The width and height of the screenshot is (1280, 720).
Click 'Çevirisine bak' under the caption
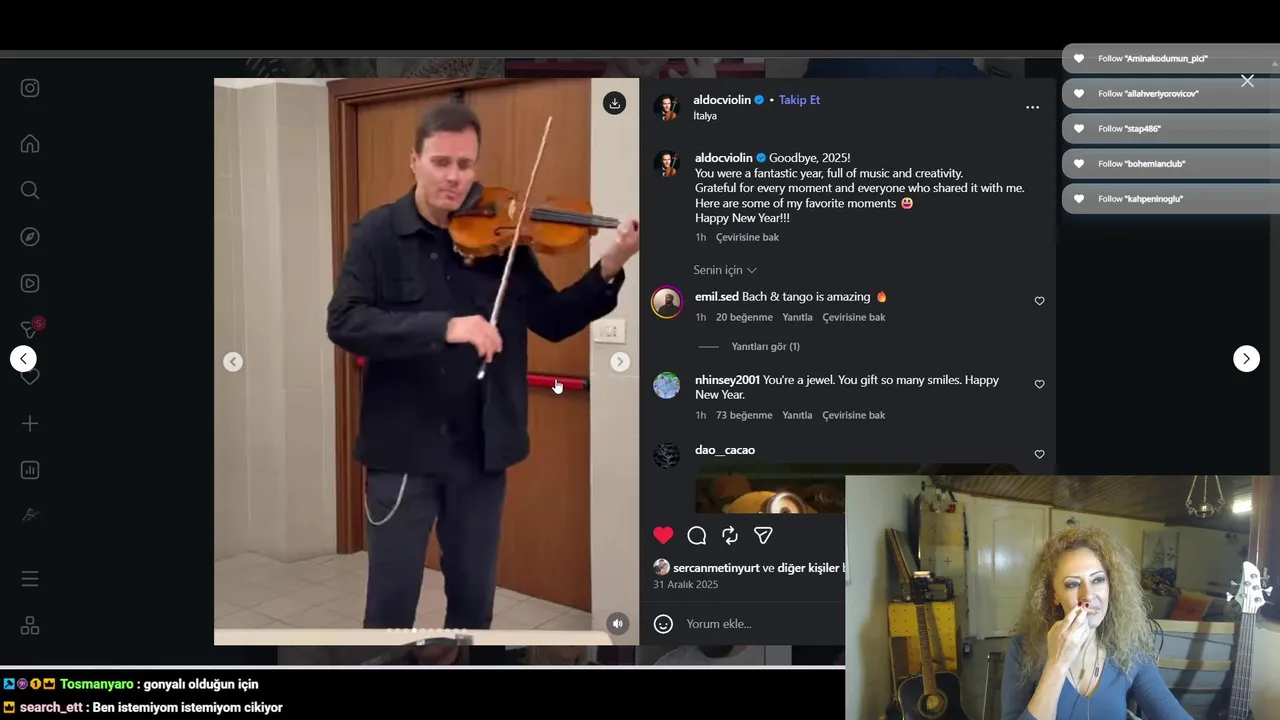tap(747, 237)
